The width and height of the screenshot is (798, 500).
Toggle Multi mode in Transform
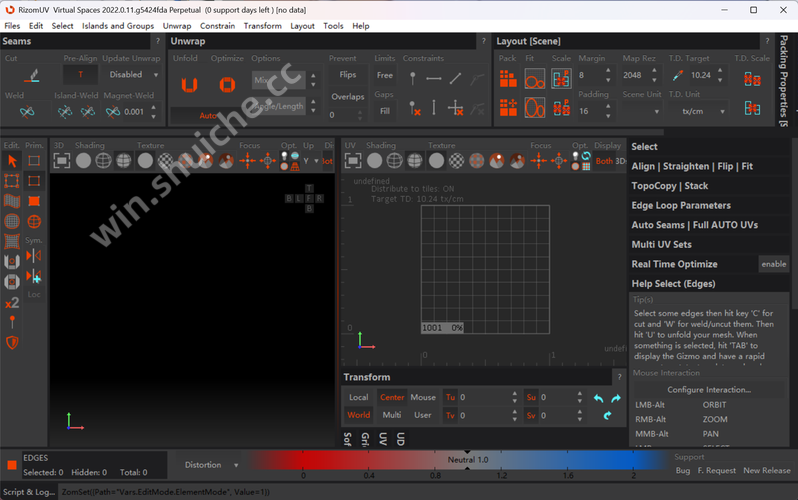click(x=392, y=415)
